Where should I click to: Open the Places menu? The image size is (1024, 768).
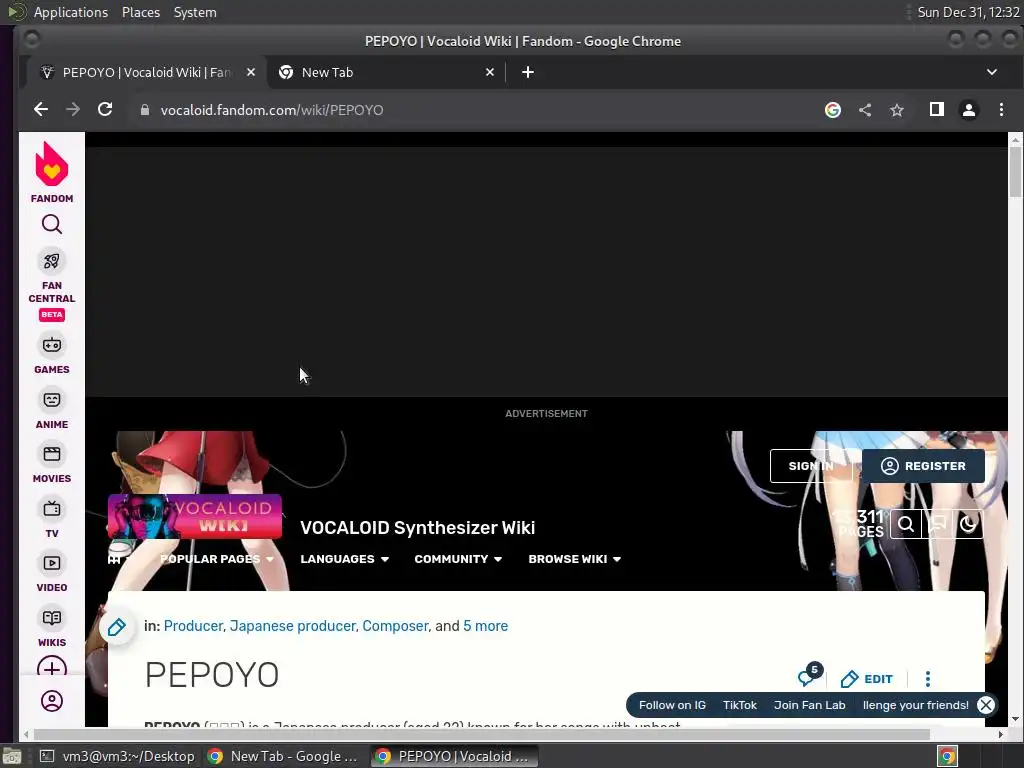pyautogui.click(x=140, y=12)
